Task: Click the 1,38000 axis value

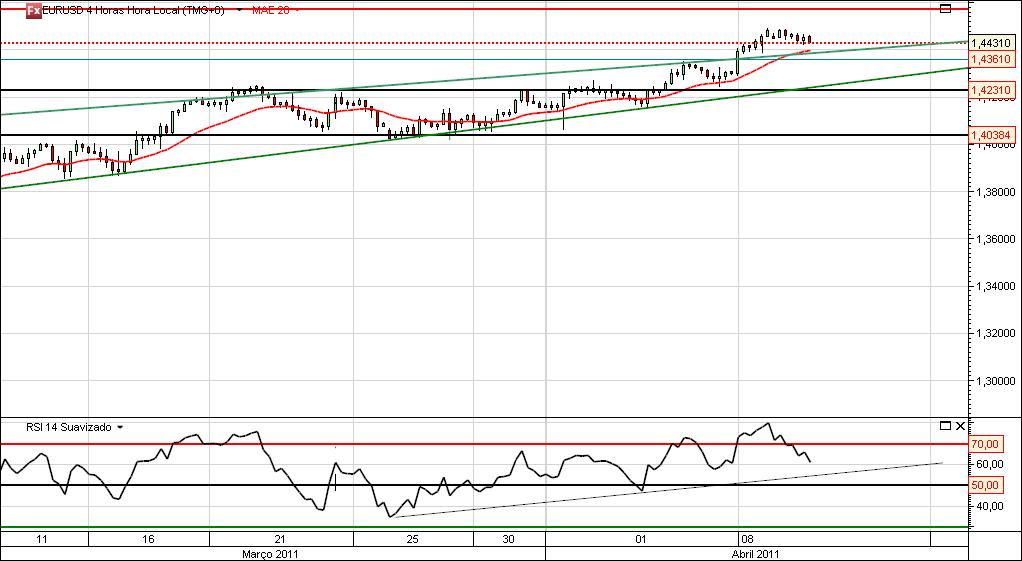Action: (x=995, y=192)
